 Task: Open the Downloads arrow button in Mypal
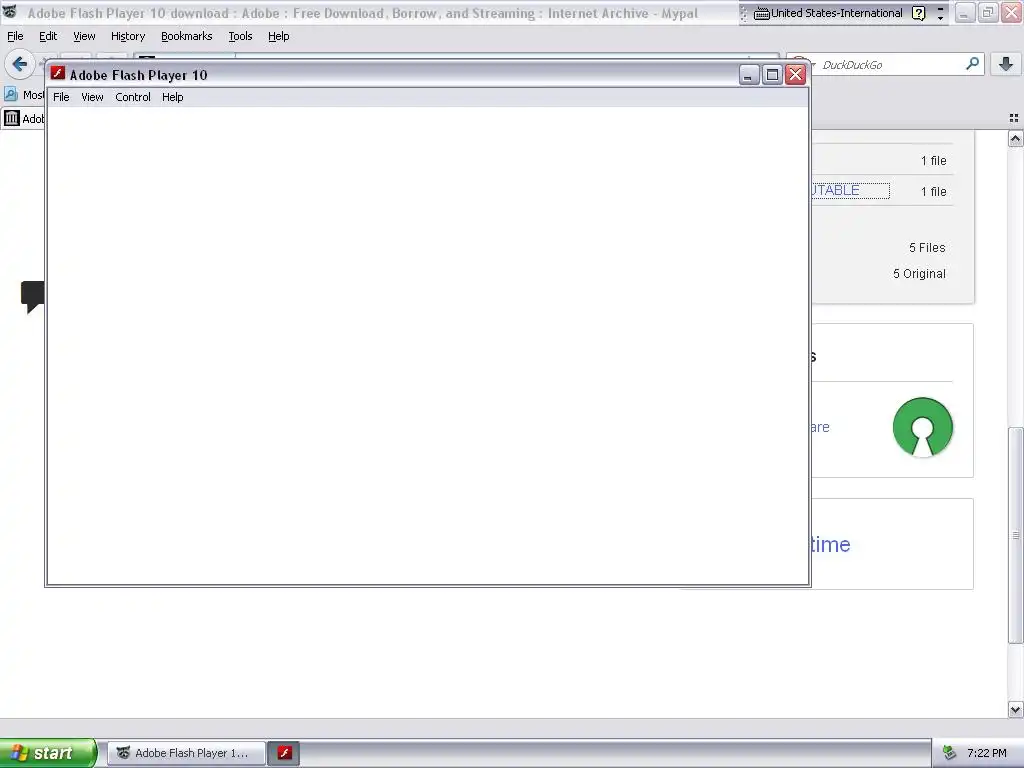click(1006, 64)
